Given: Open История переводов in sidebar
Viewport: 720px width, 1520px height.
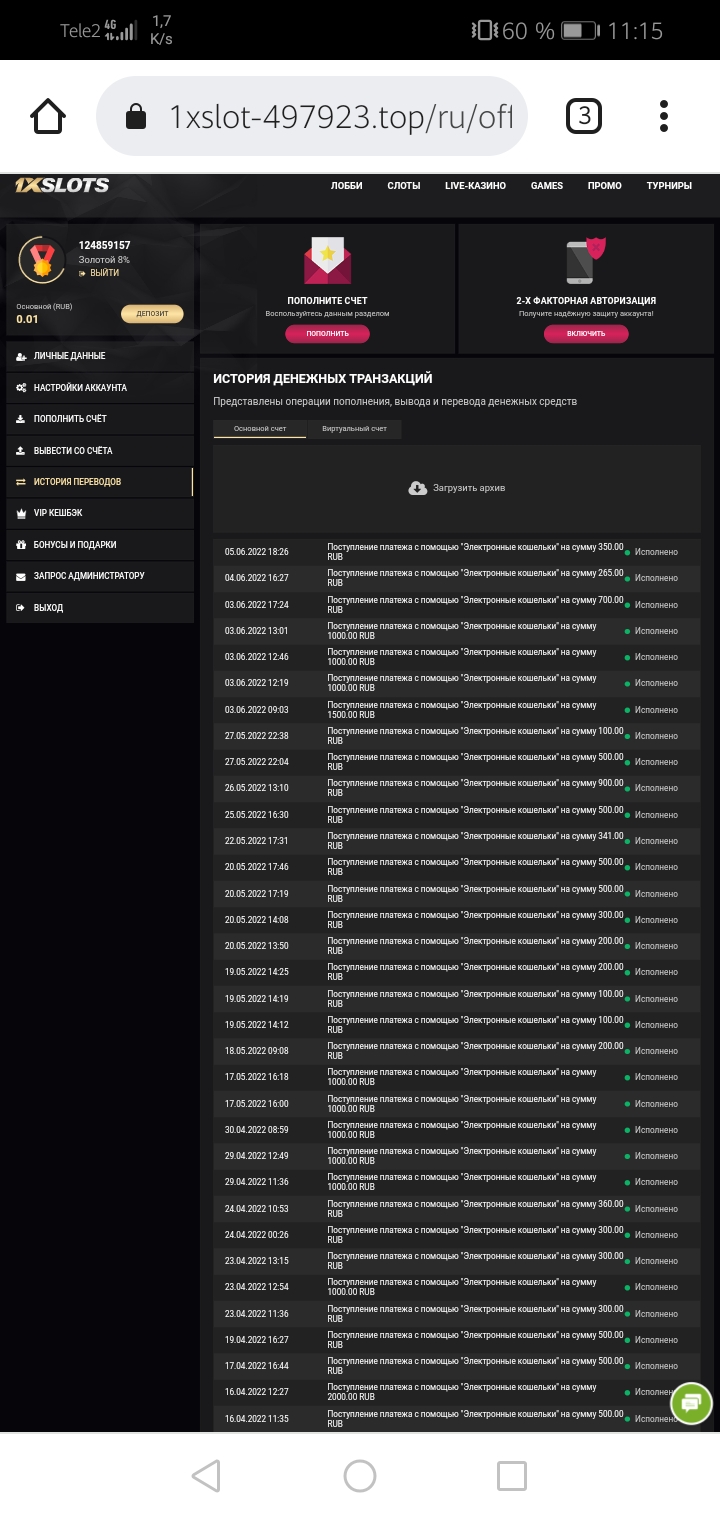Looking at the screenshot, I should coord(100,482).
